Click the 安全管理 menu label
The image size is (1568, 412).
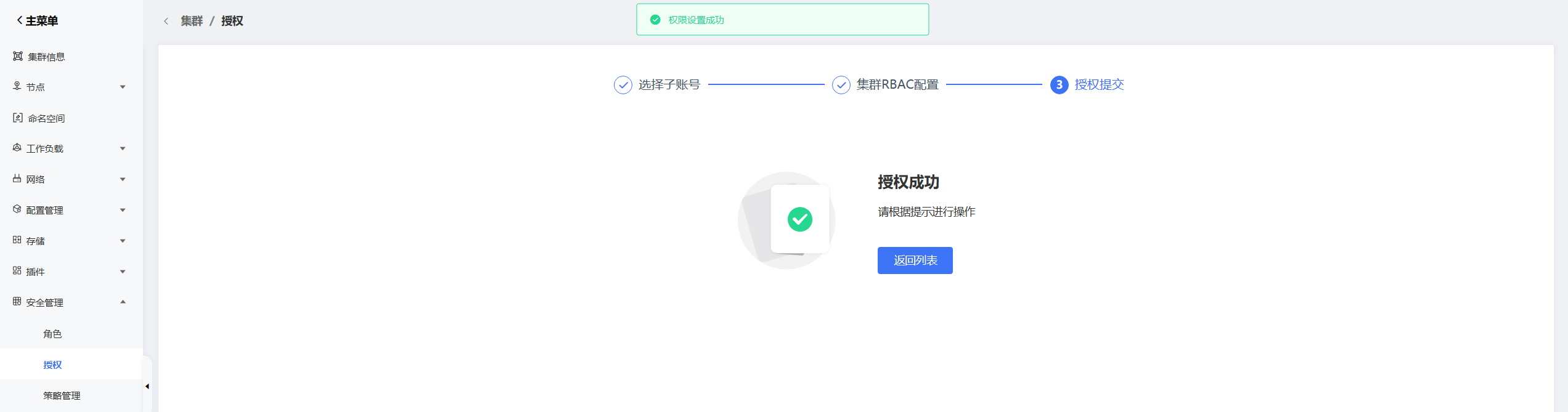45,303
